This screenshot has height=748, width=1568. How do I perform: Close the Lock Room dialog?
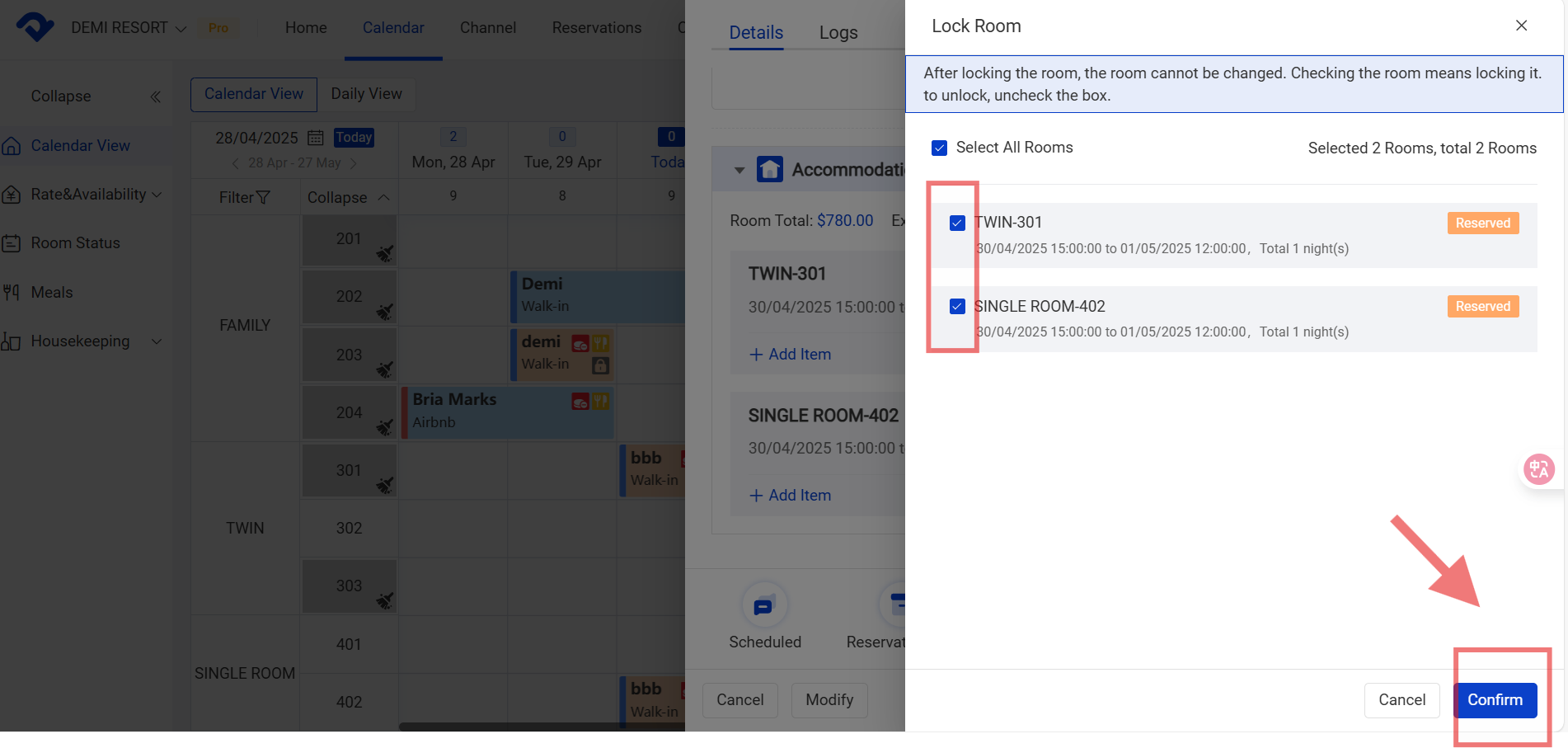[x=1521, y=26]
